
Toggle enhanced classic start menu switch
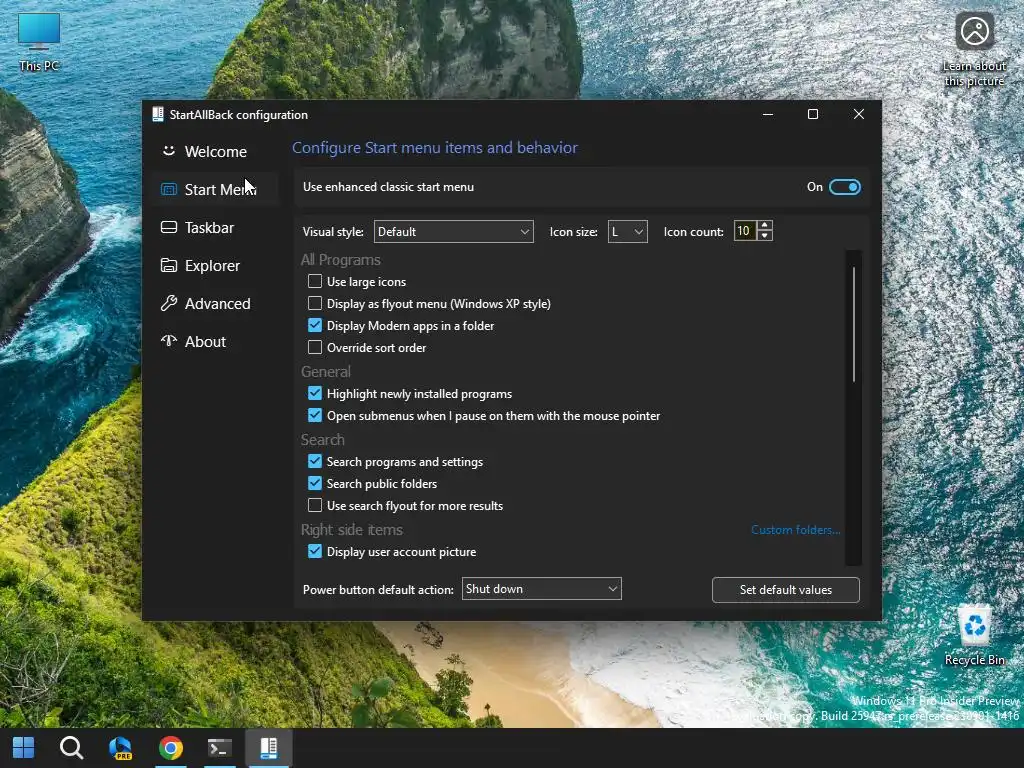(x=844, y=187)
